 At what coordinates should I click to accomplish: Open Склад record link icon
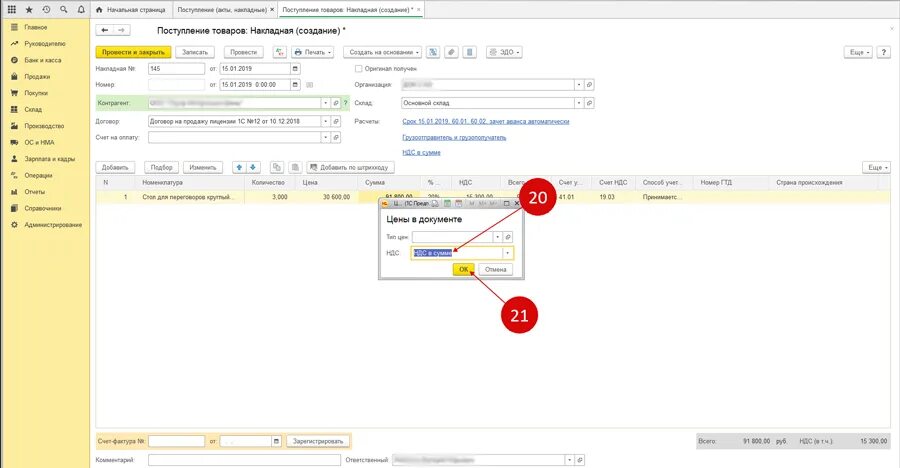(589, 103)
